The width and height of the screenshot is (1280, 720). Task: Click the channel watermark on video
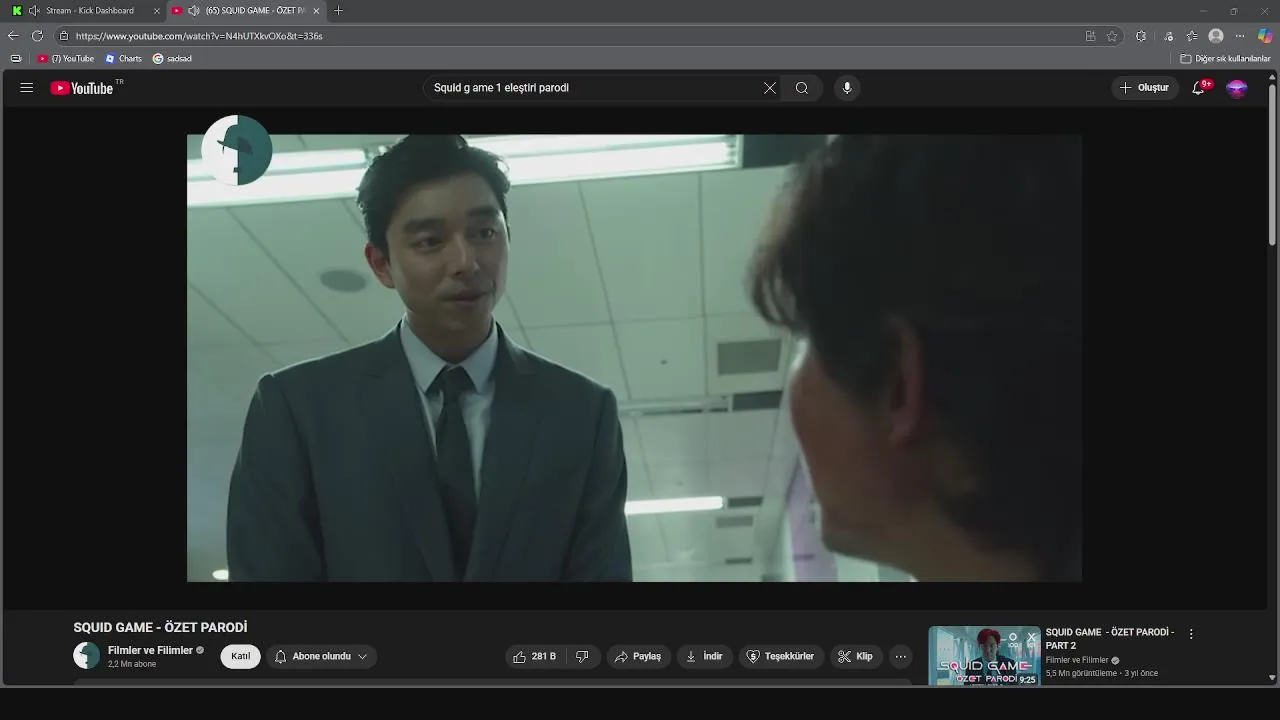[x=237, y=150]
